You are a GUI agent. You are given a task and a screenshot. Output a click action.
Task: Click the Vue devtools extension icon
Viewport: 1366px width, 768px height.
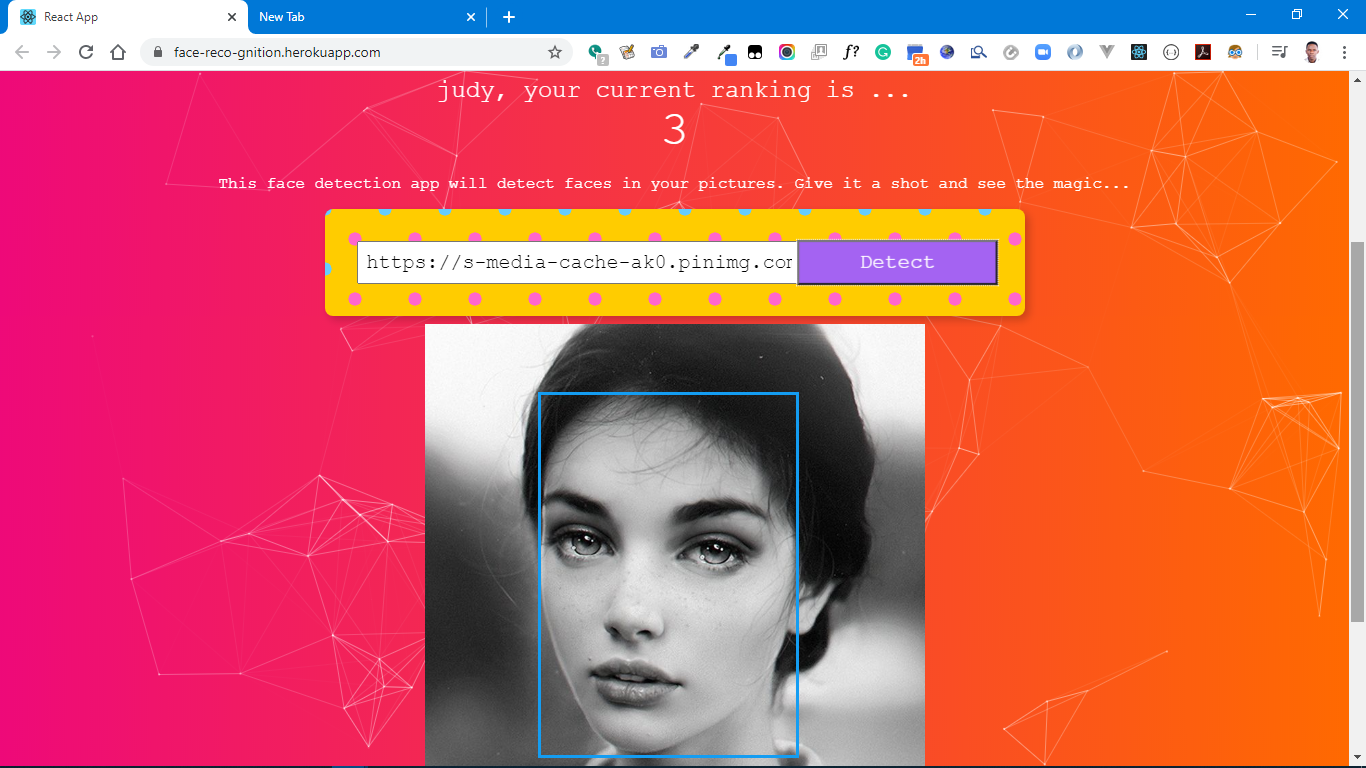pyautogui.click(x=1107, y=52)
